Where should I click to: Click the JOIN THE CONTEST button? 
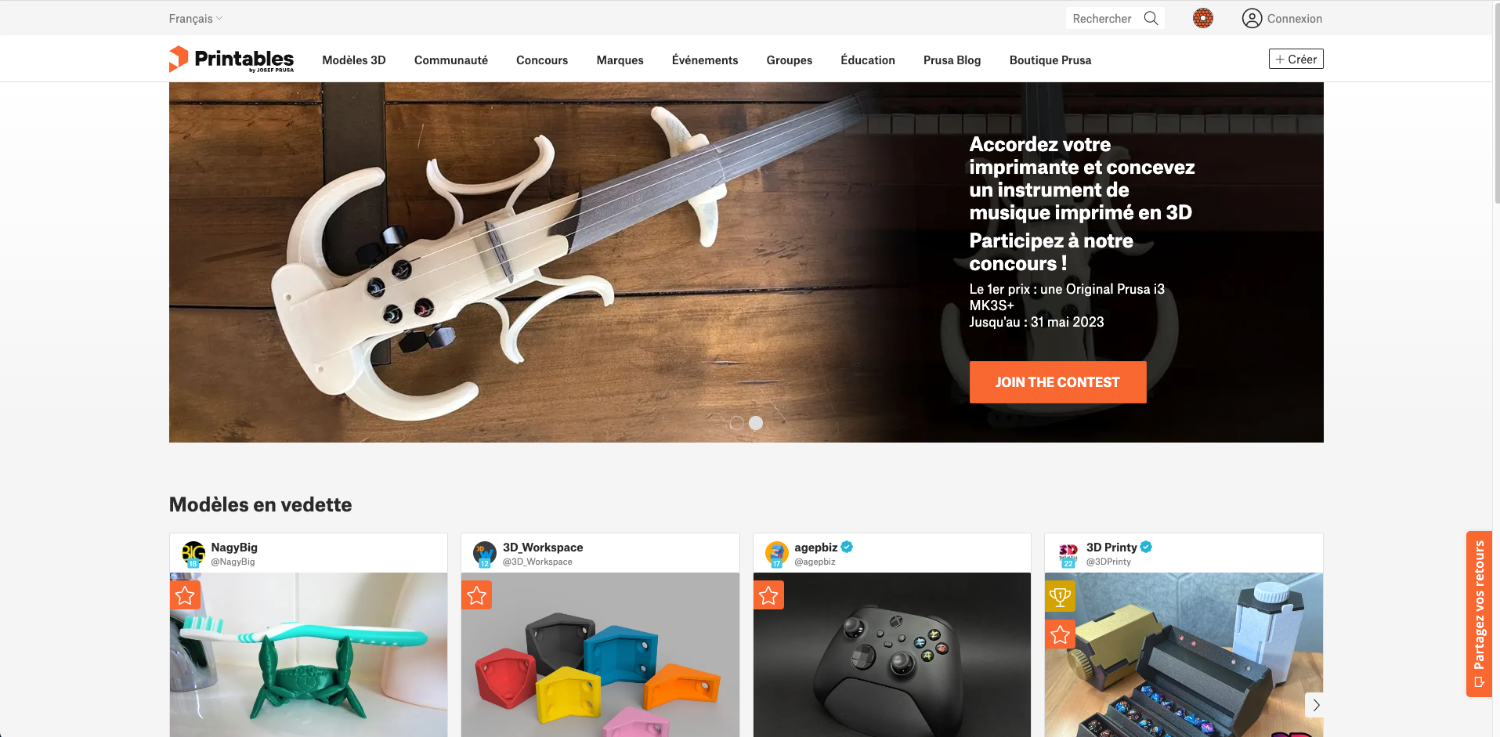pos(1058,382)
